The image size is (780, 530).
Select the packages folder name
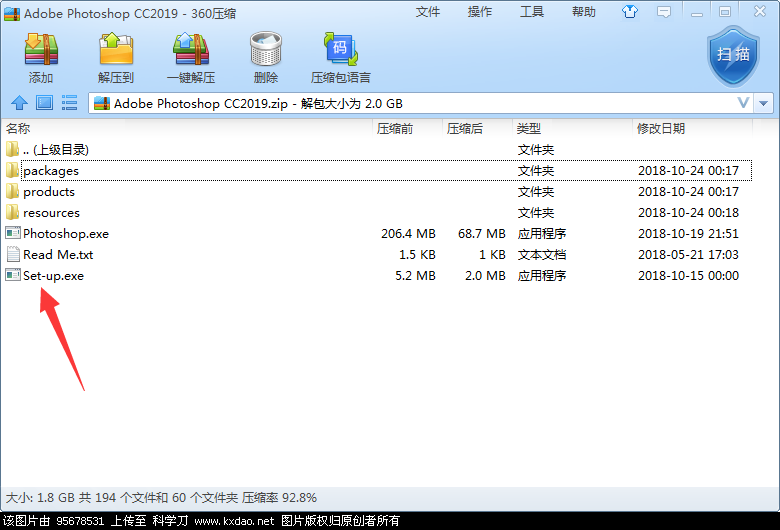point(51,171)
